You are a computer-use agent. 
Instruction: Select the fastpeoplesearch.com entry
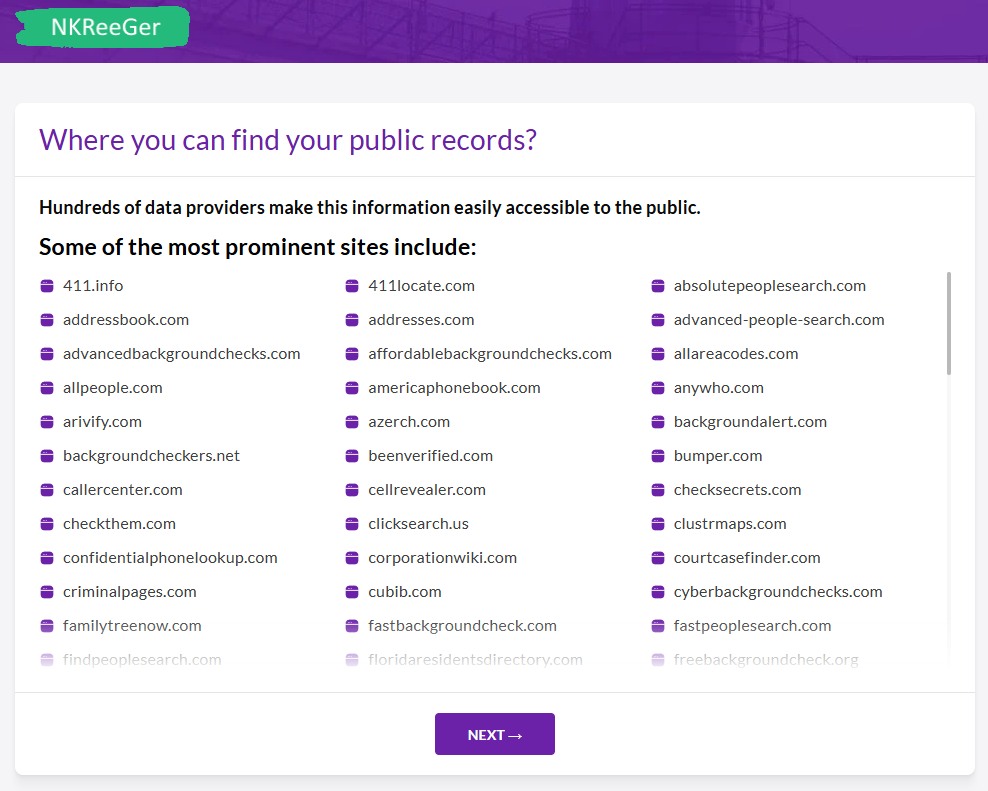point(741,626)
